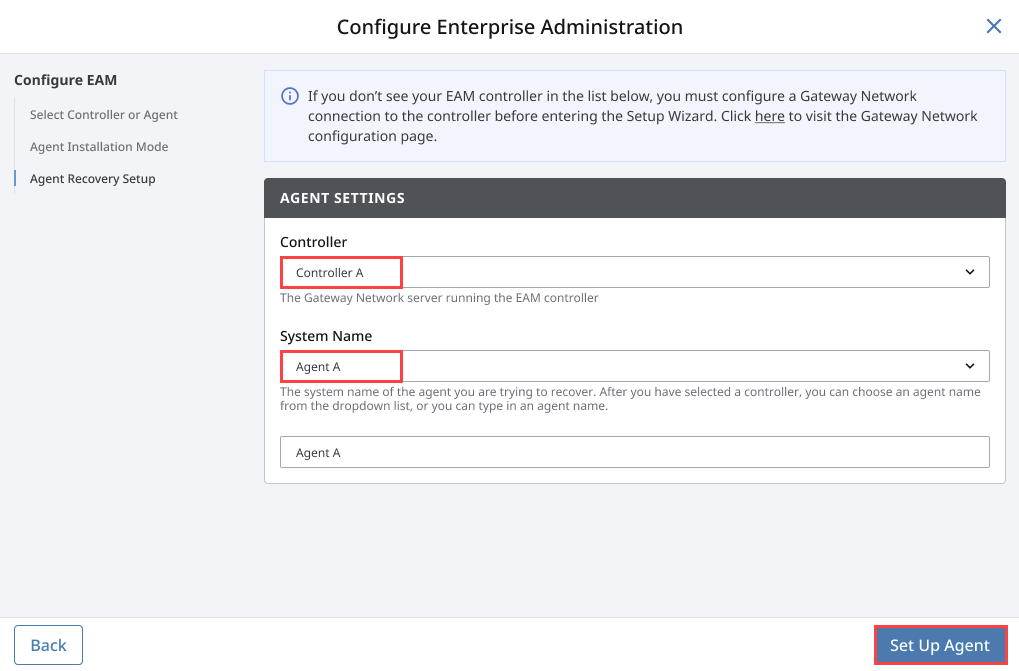Click the 'Controller A' selected value
The width and height of the screenshot is (1019, 671).
pos(330,273)
